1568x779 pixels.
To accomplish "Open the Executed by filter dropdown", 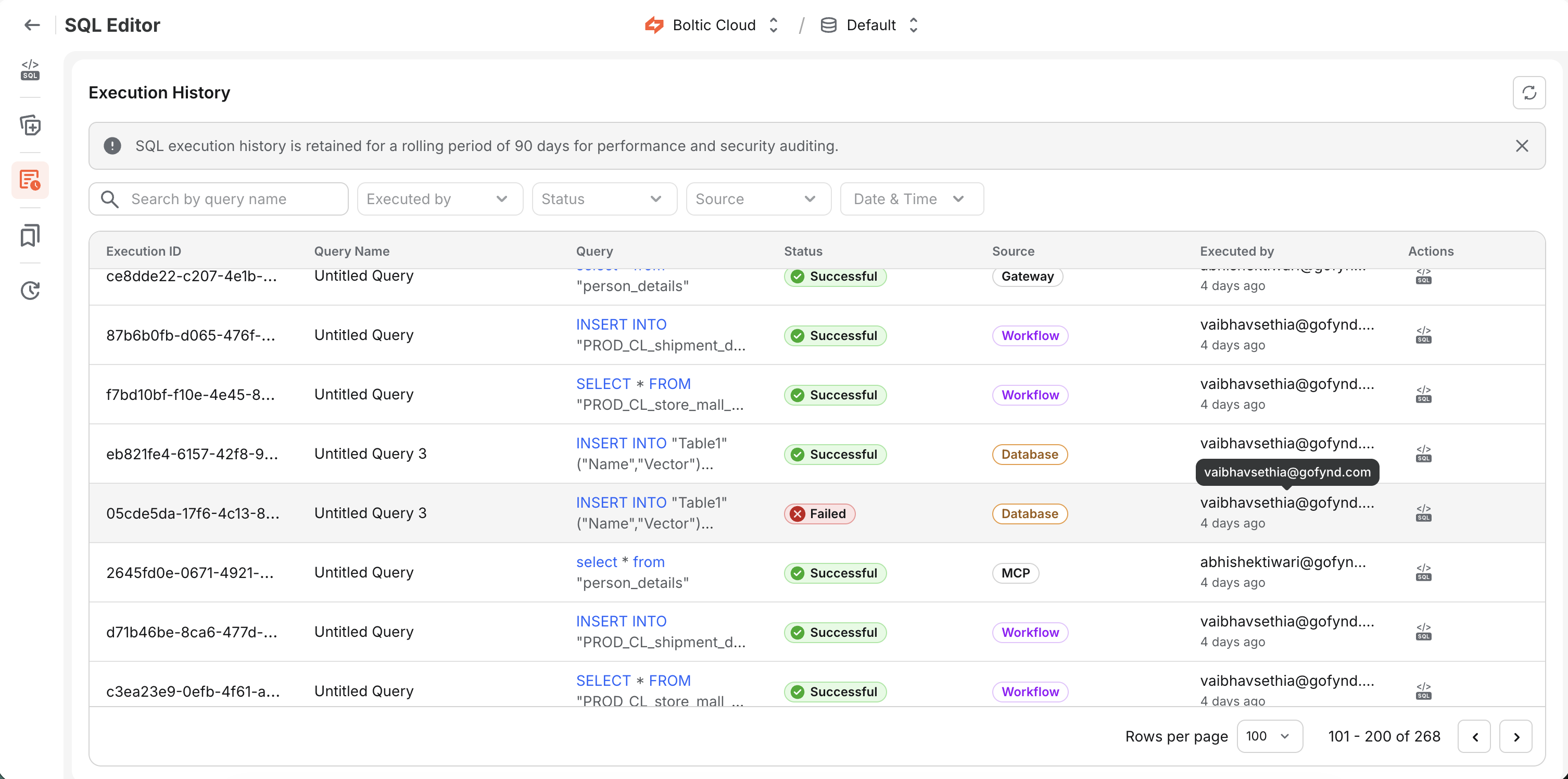I will pos(440,198).
